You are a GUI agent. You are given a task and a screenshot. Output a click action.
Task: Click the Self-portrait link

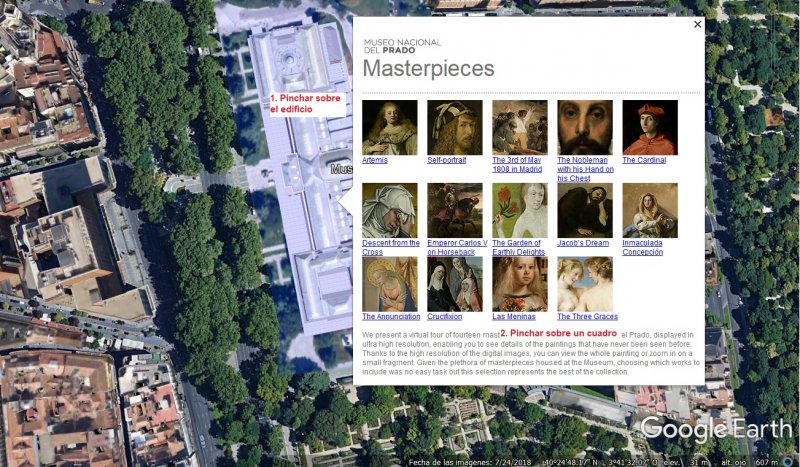point(446,160)
